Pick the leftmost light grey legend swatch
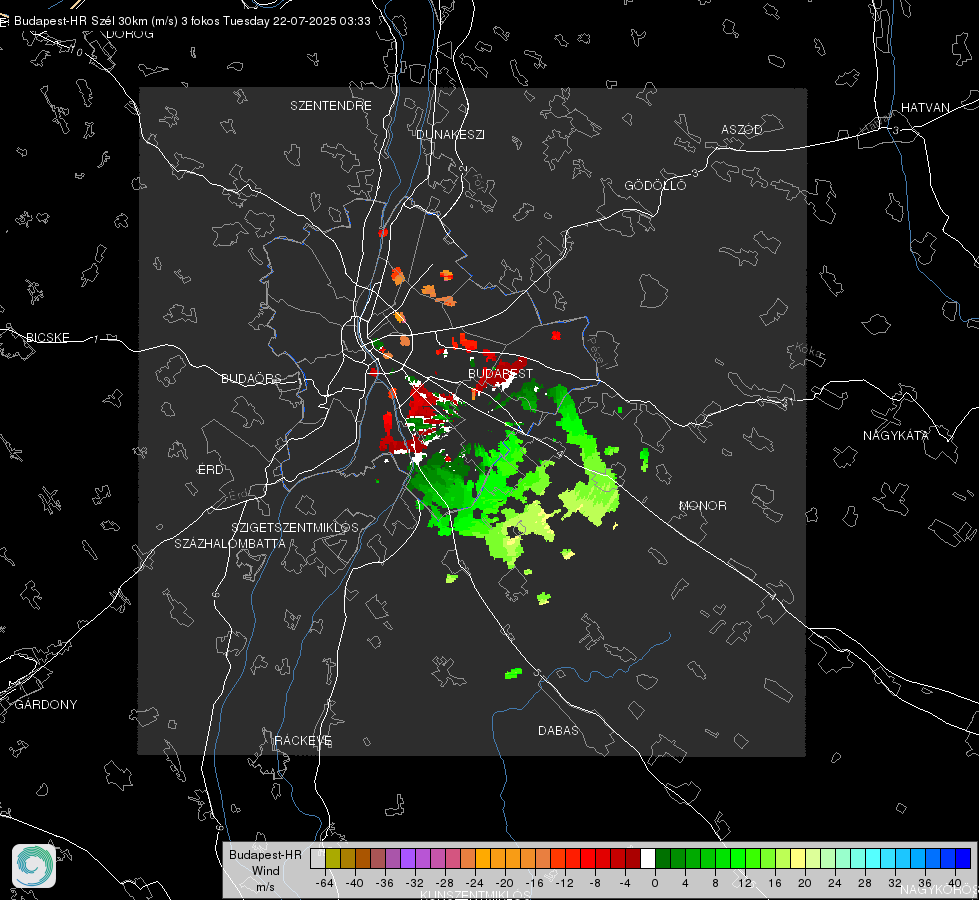The height and width of the screenshot is (900, 979). (317, 858)
